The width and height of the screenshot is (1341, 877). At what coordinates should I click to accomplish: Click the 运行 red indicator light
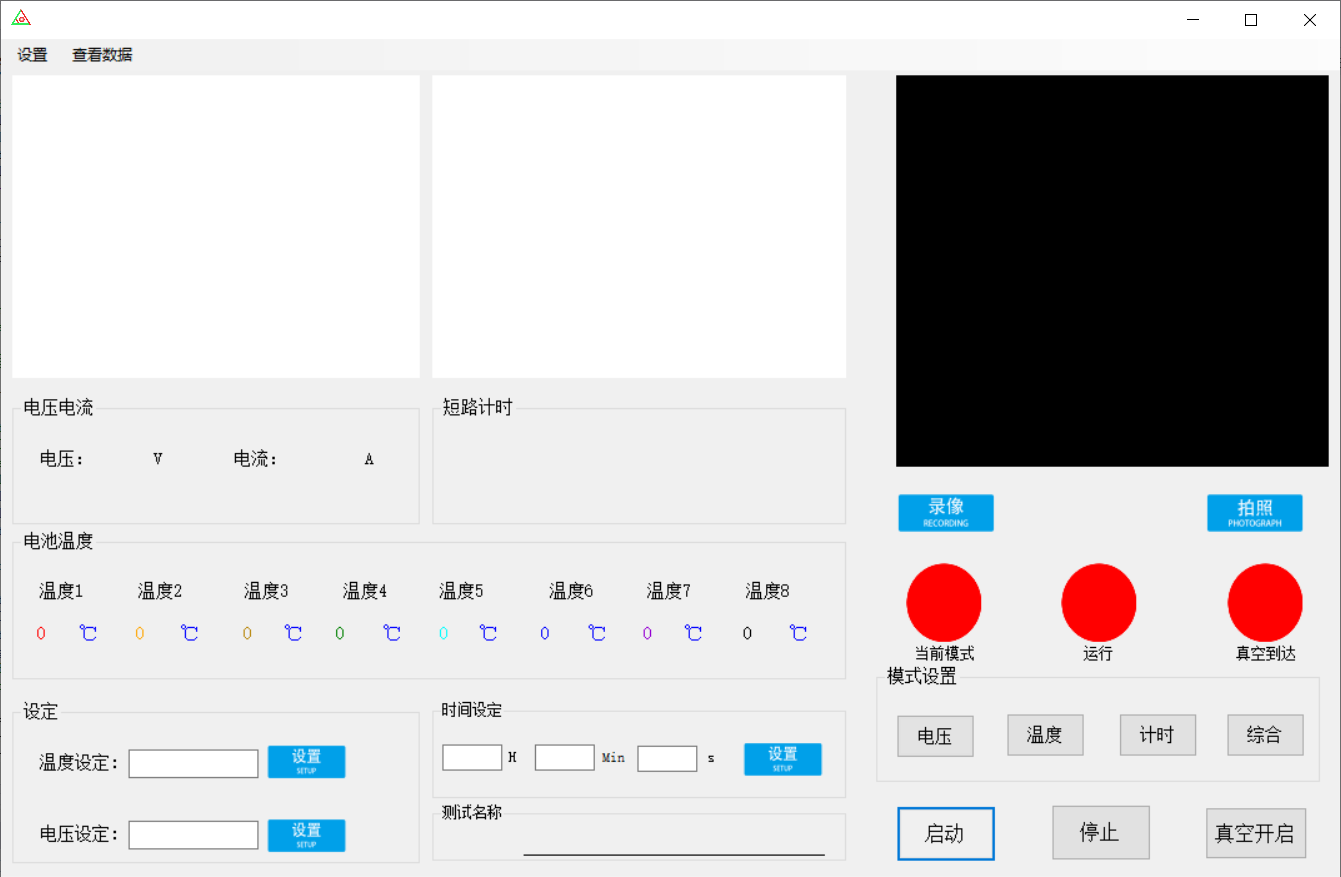click(1098, 602)
